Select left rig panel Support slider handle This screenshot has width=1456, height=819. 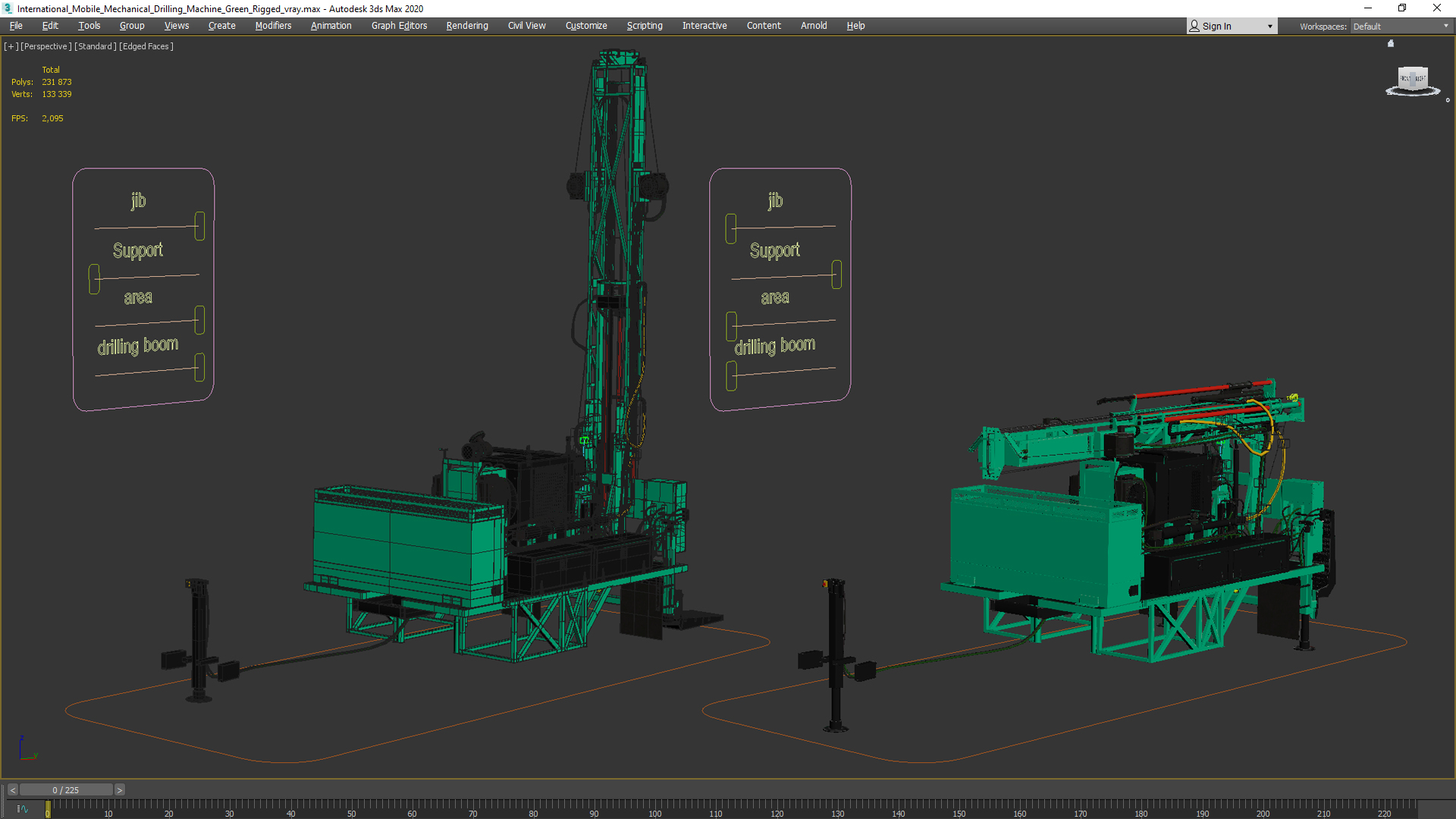(94, 279)
